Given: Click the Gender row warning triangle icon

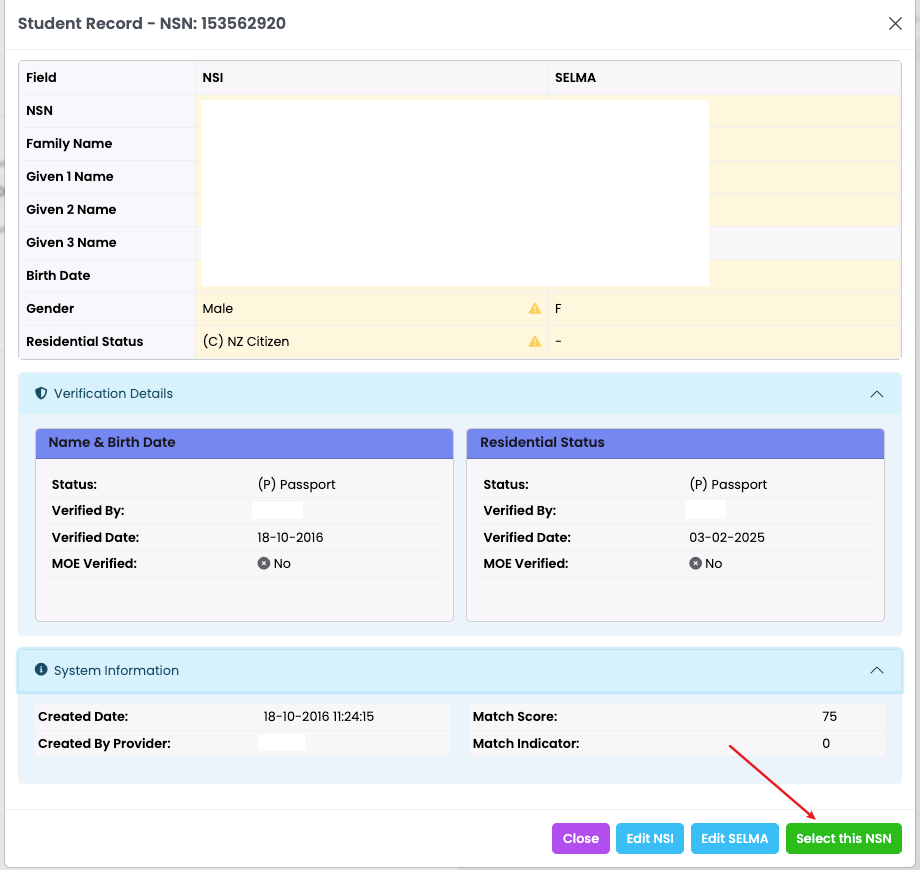Looking at the screenshot, I should pos(535,309).
